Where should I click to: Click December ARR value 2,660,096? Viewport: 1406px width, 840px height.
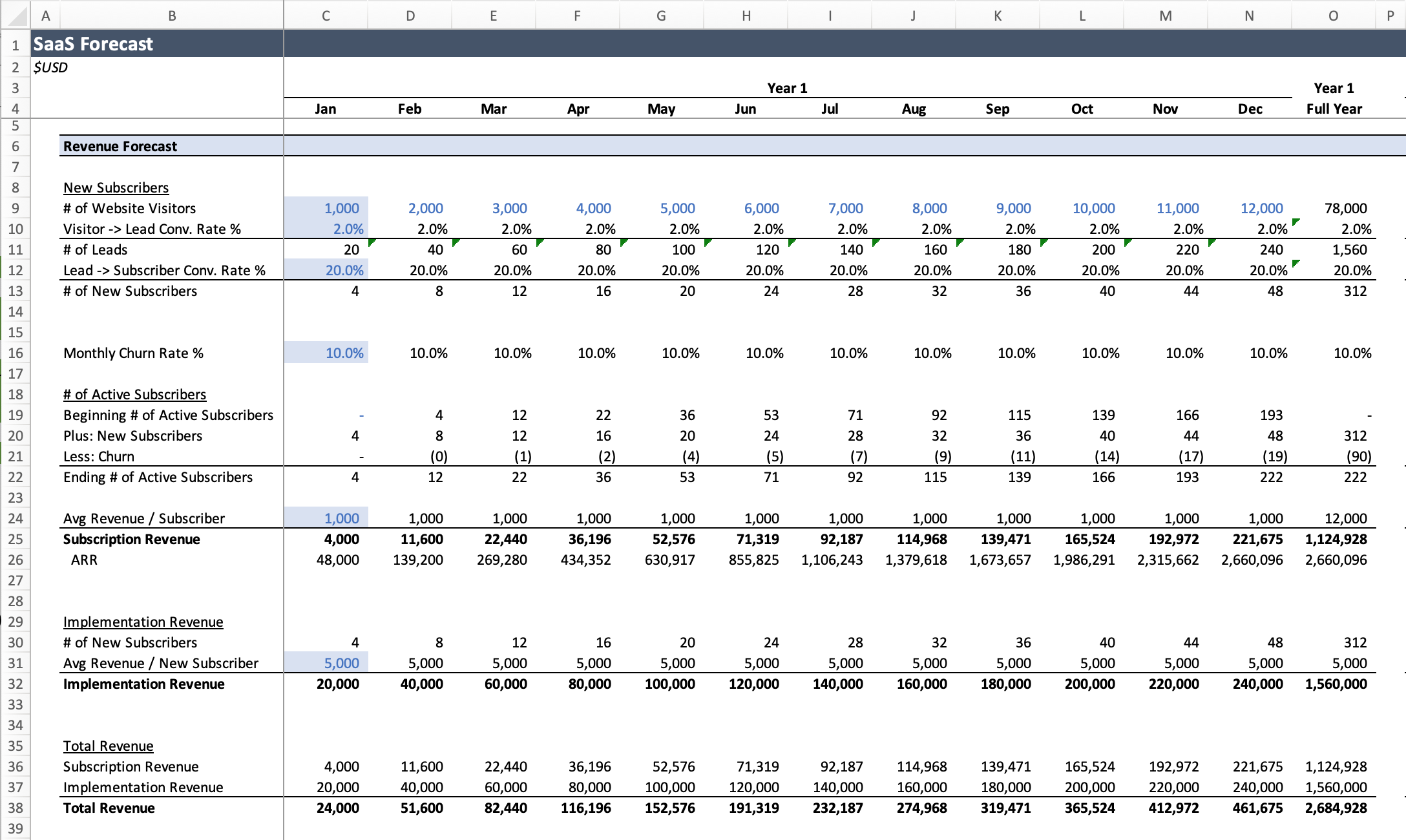pyautogui.click(x=1251, y=560)
